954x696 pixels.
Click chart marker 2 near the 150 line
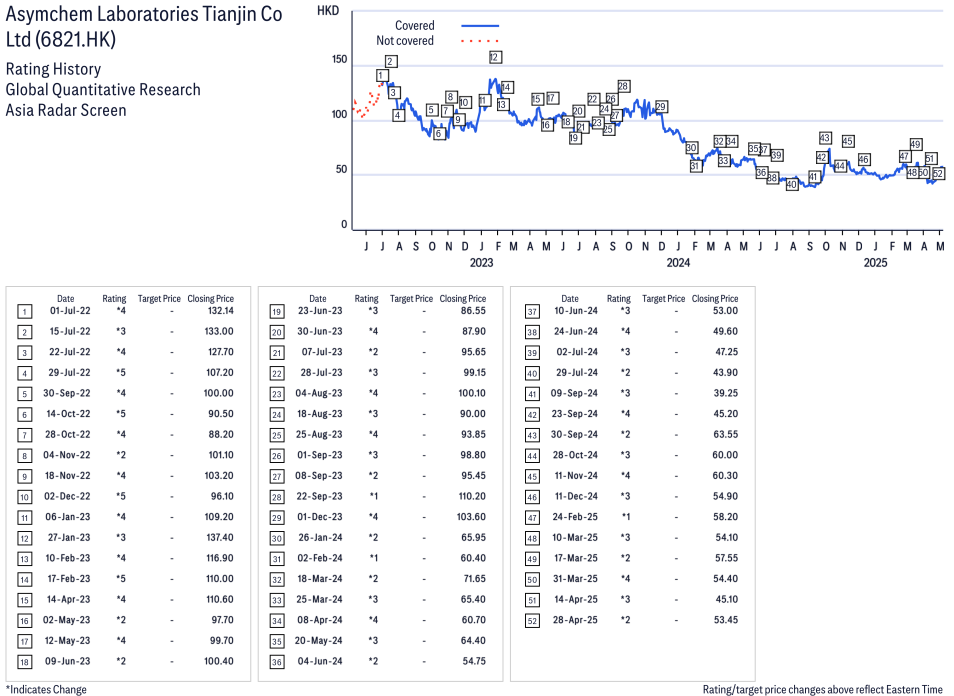391,61
